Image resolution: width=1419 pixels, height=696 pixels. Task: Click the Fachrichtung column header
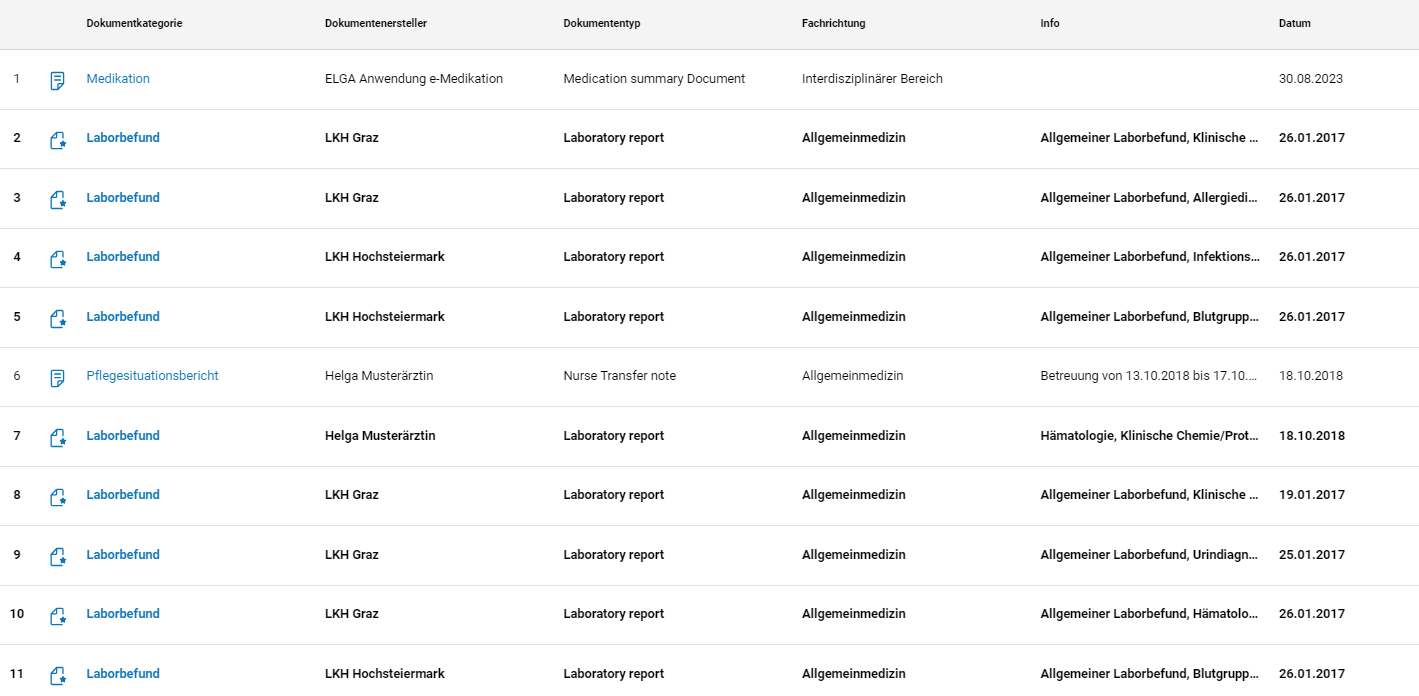pyautogui.click(x=834, y=23)
